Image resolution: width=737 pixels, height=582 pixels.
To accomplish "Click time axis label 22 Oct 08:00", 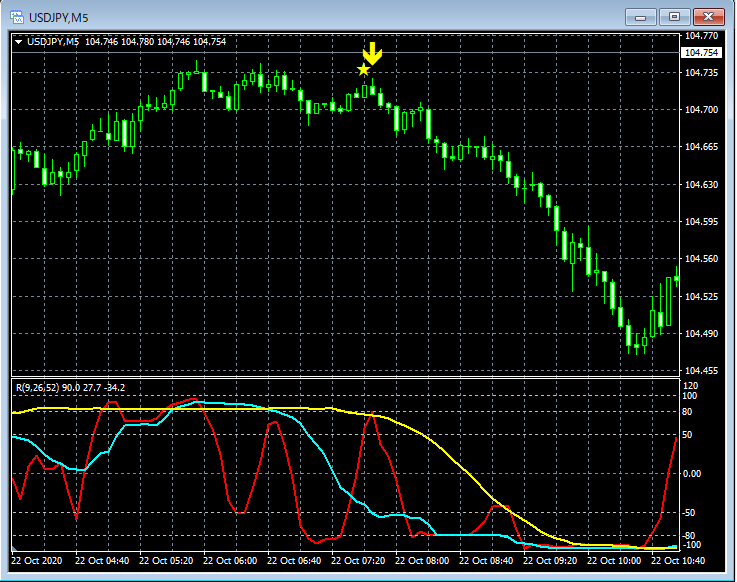I will coord(422,560).
